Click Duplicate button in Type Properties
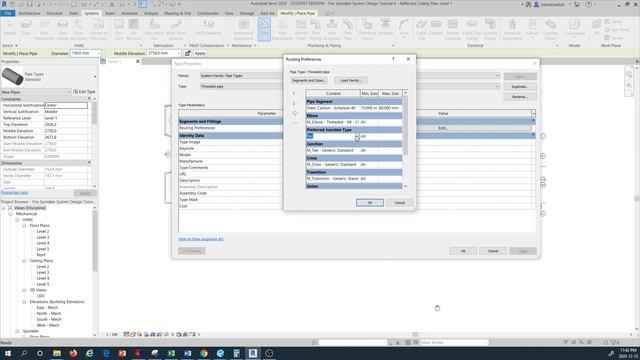This screenshot has height=360, width=640. coord(520,87)
